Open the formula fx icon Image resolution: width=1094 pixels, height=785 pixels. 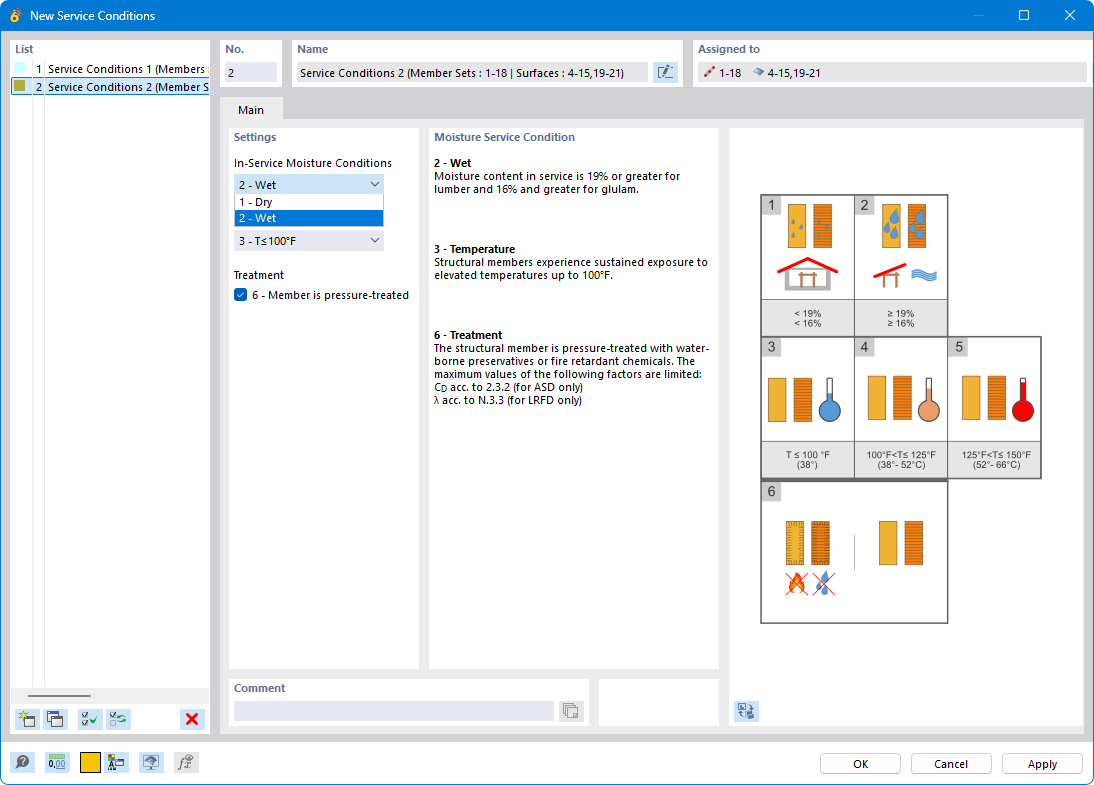tap(186, 762)
